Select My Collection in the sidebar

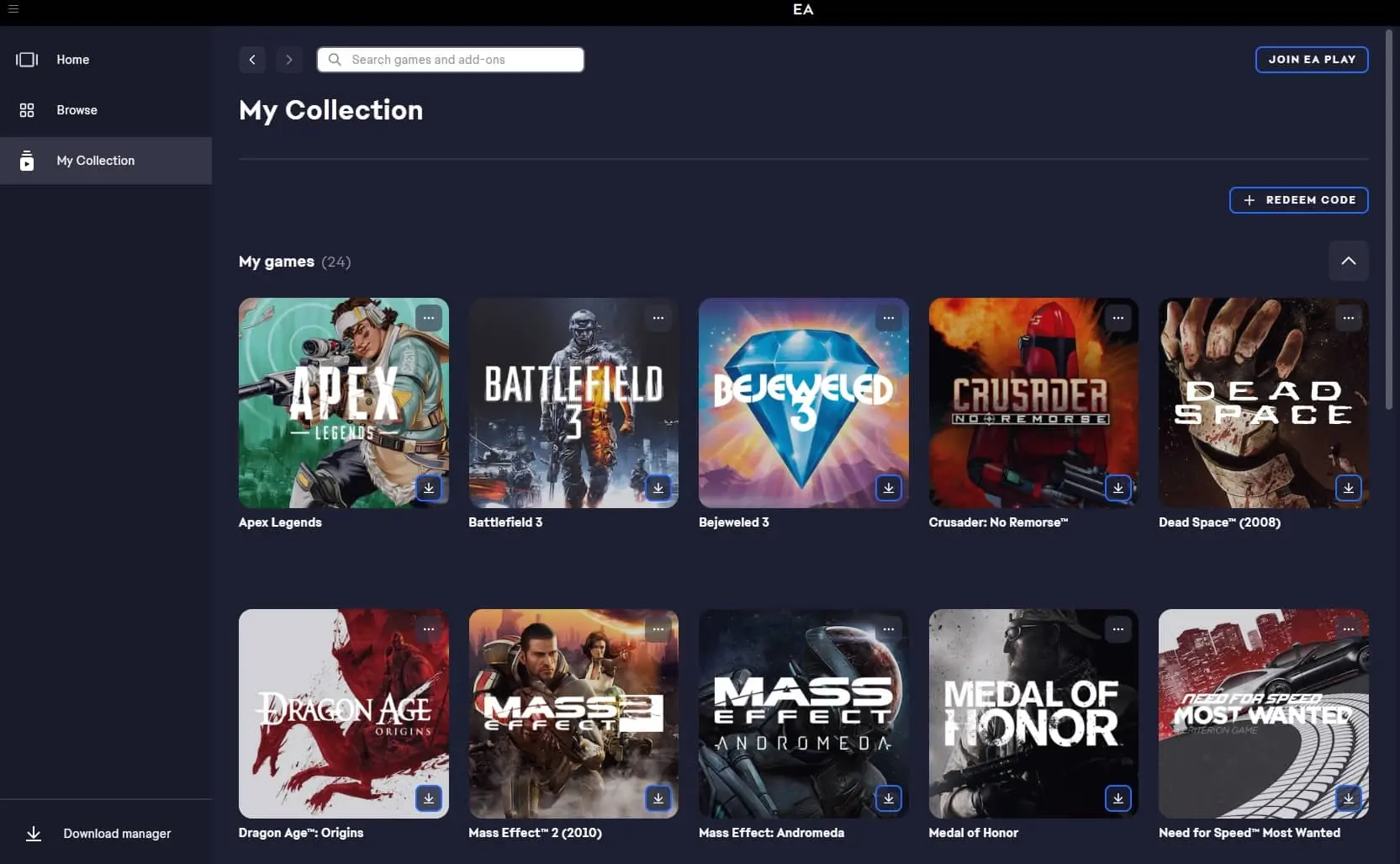(106, 161)
